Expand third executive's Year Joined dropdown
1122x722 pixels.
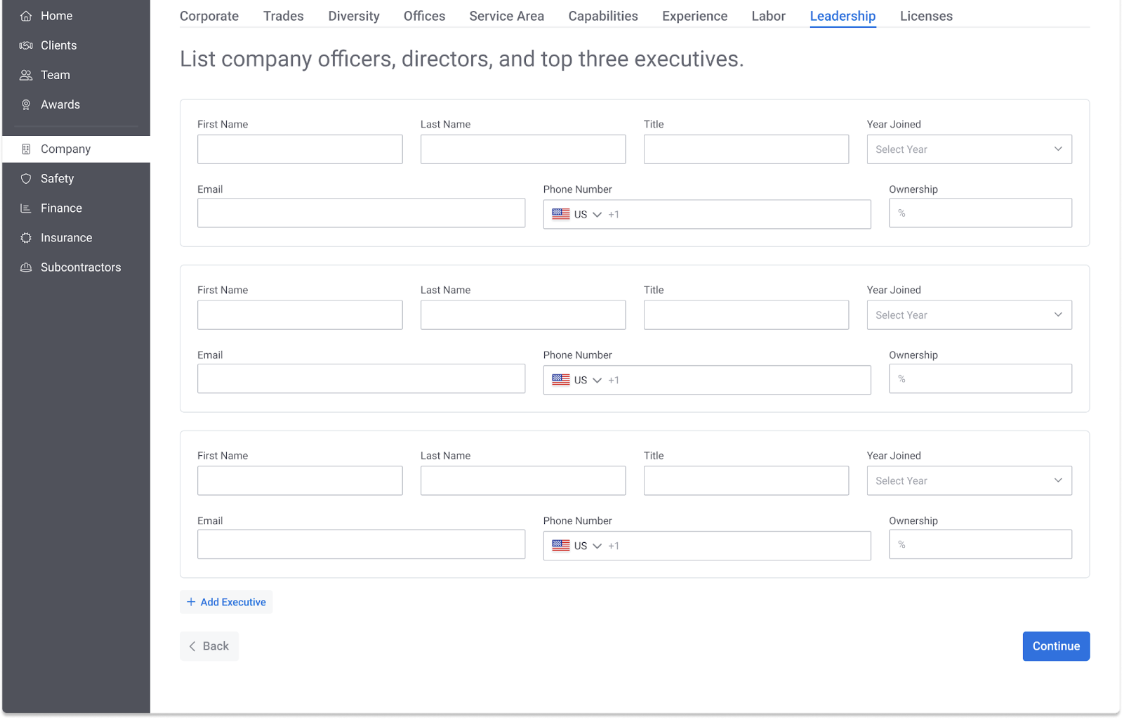click(x=968, y=481)
